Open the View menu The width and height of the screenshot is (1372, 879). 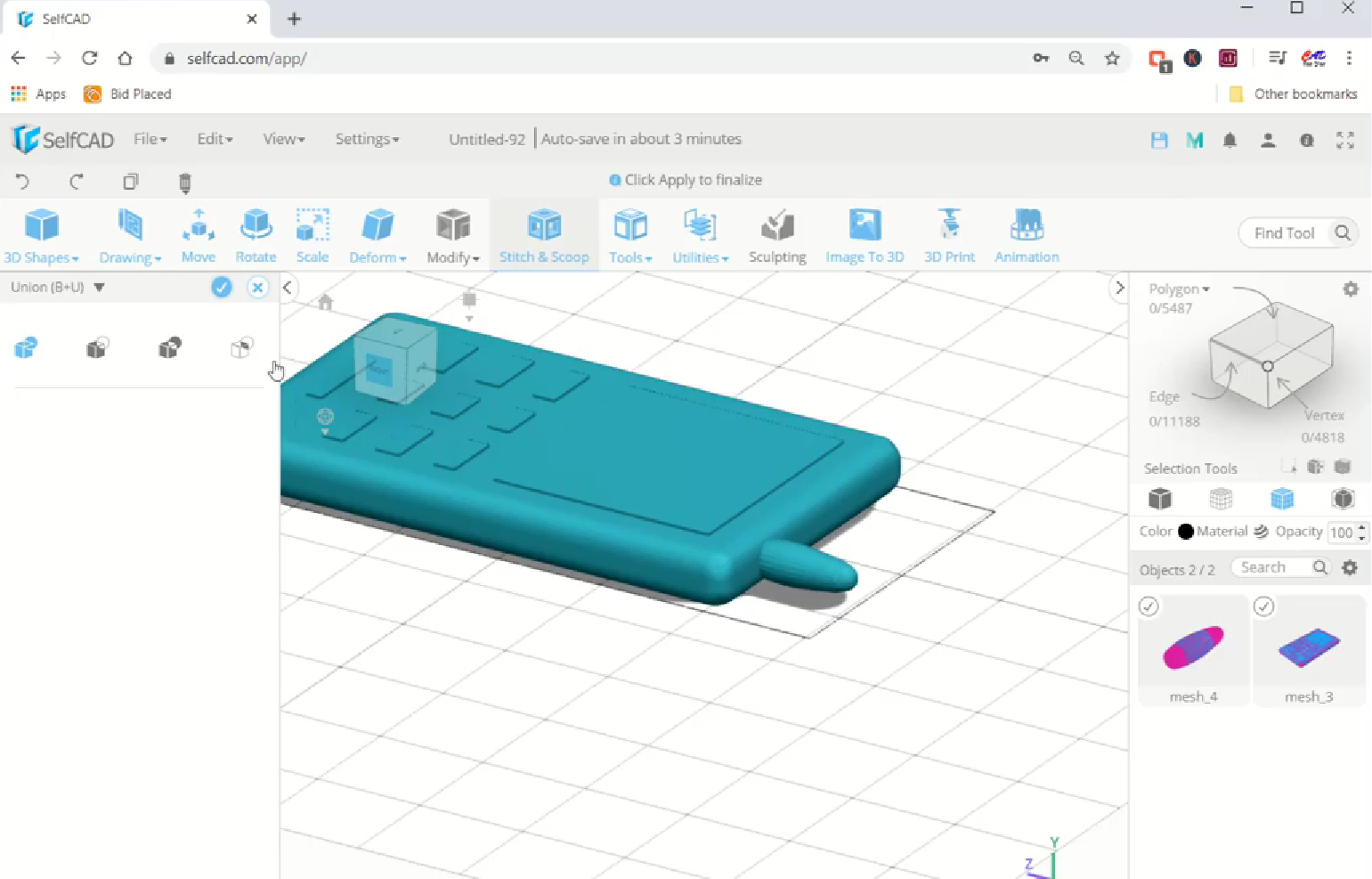pyautogui.click(x=283, y=139)
